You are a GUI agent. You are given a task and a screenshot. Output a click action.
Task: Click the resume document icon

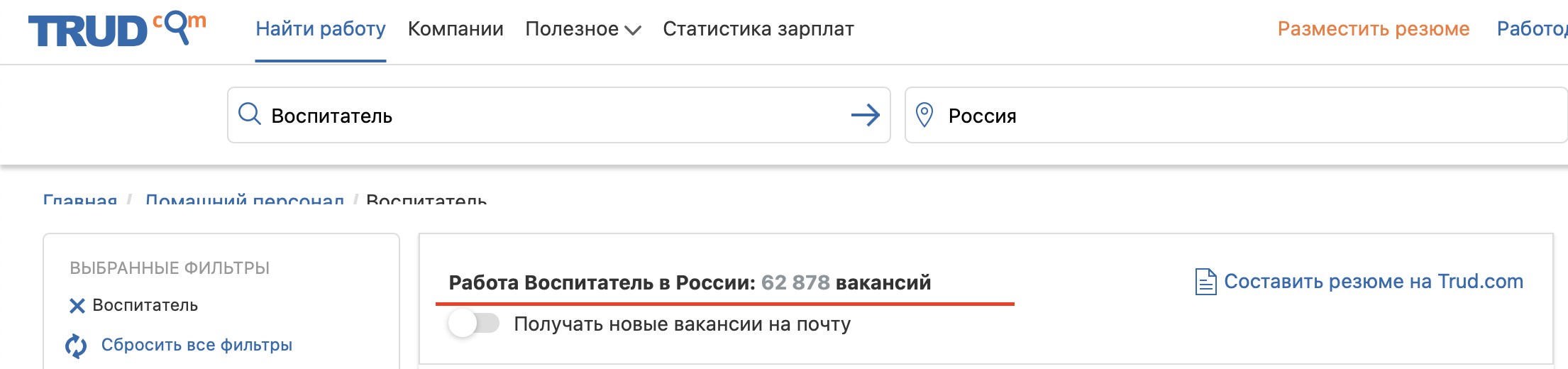pyautogui.click(x=1205, y=282)
